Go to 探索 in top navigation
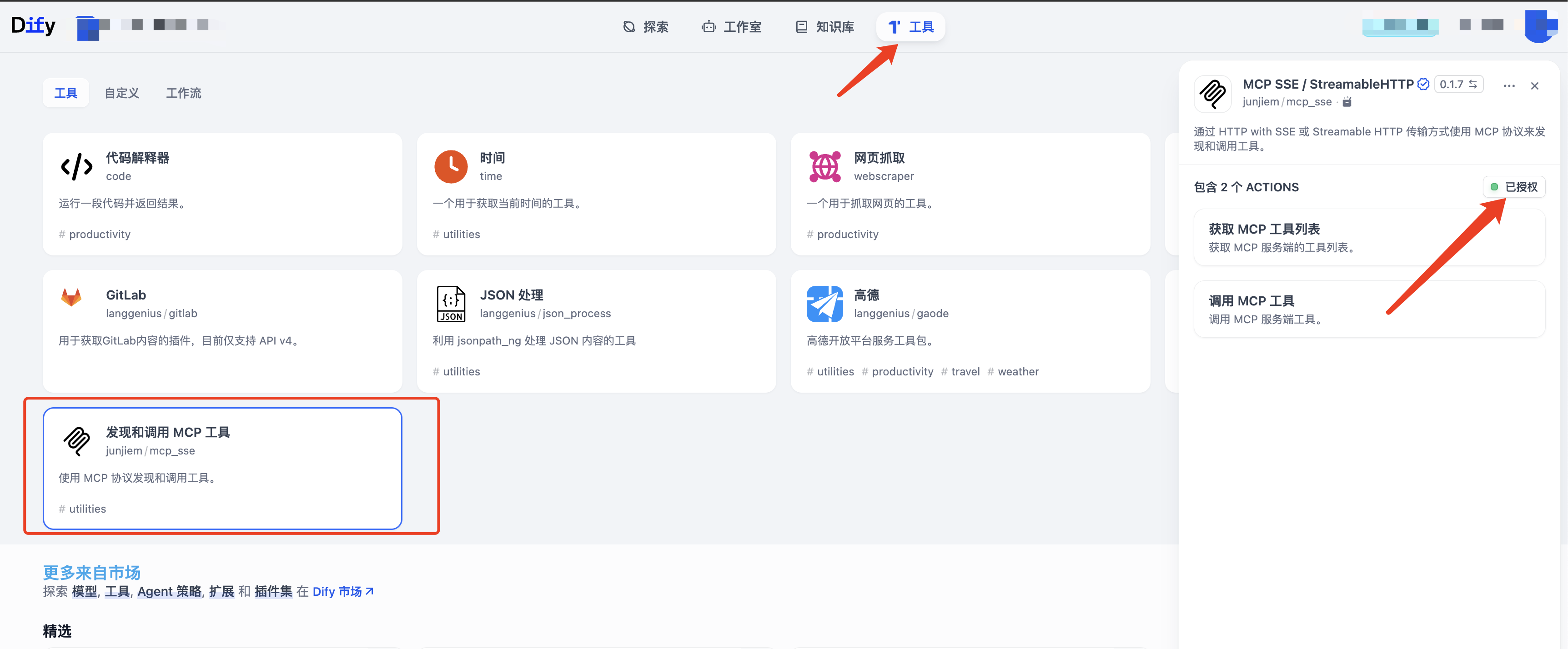 (645, 27)
